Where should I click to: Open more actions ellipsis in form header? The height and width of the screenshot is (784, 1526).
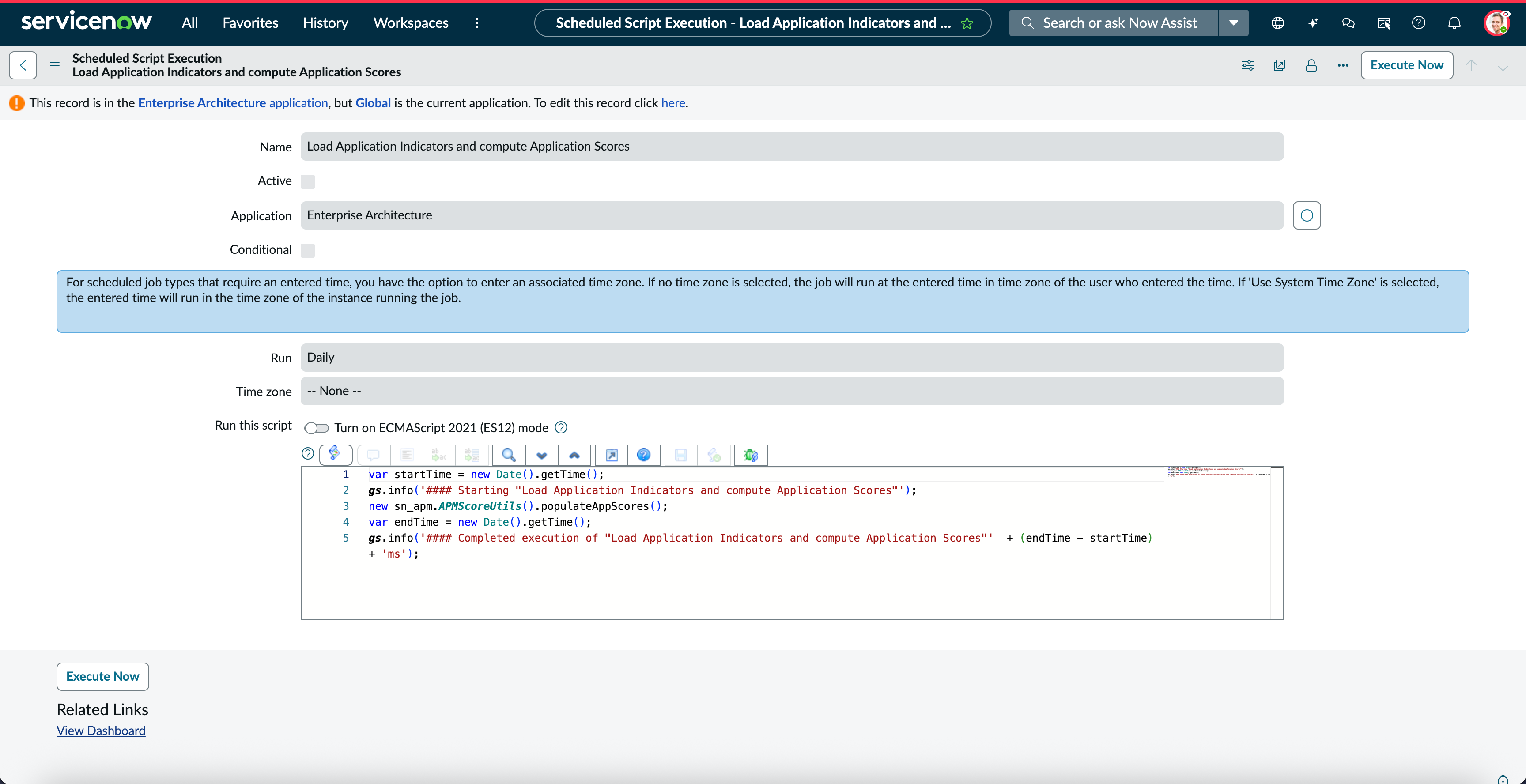1343,65
